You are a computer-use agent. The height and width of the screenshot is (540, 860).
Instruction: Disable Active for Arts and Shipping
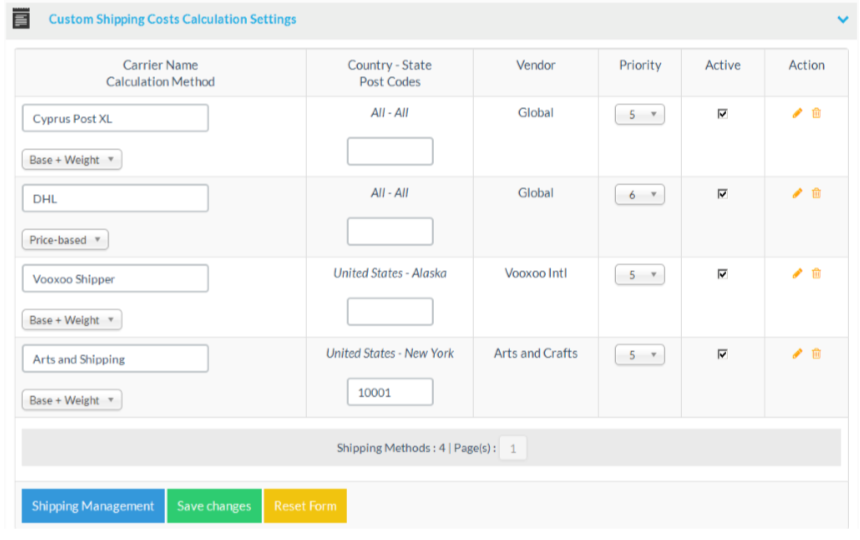(x=722, y=354)
